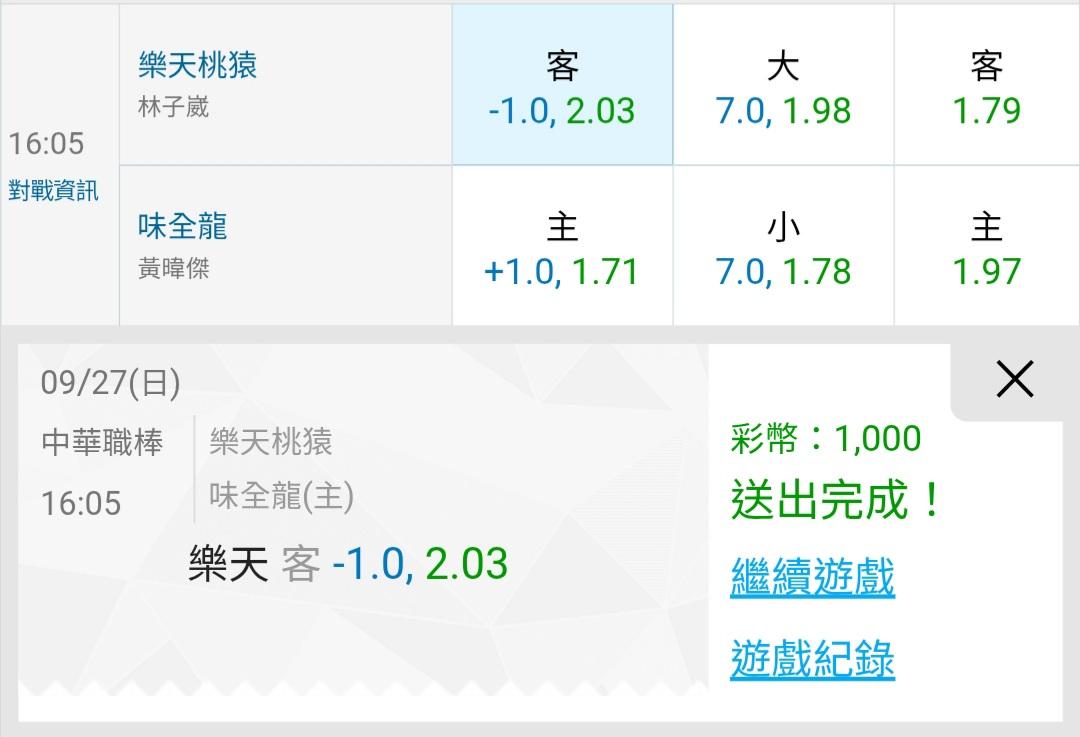Click the 中華職棒 league label in bet slip

[x=103, y=442]
